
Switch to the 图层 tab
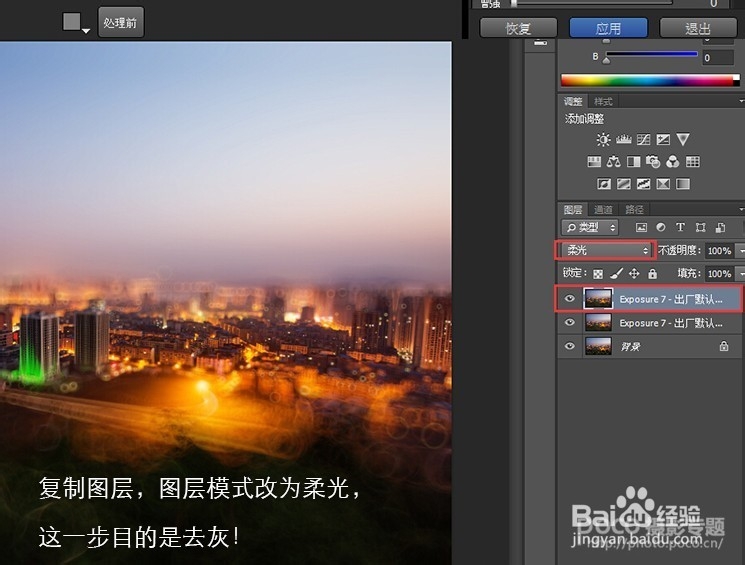[x=573, y=210]
